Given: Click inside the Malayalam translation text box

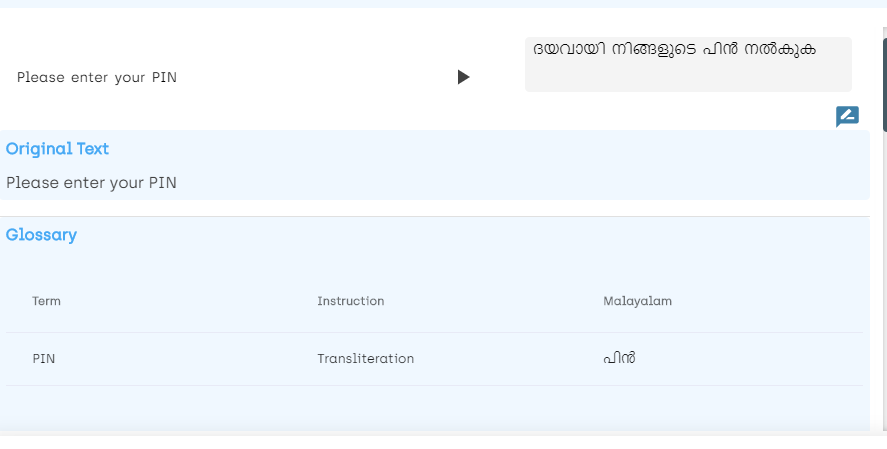Looking at the screenshot, I should pyautogui.click(x=688, y=65).
